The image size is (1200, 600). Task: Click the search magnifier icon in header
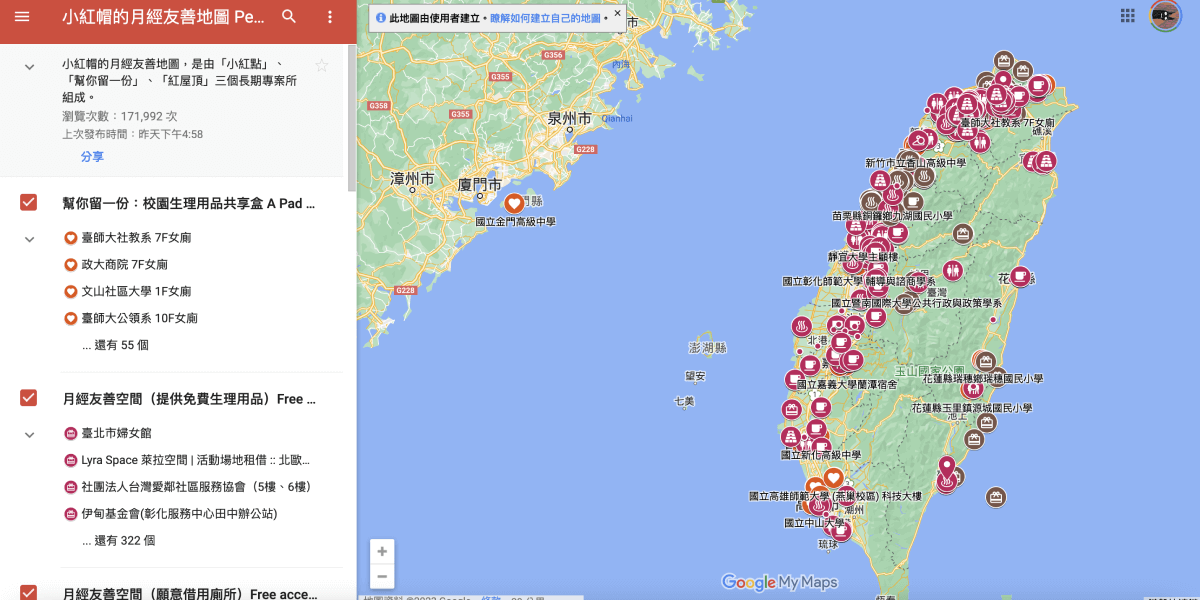(x=289, y=17)
